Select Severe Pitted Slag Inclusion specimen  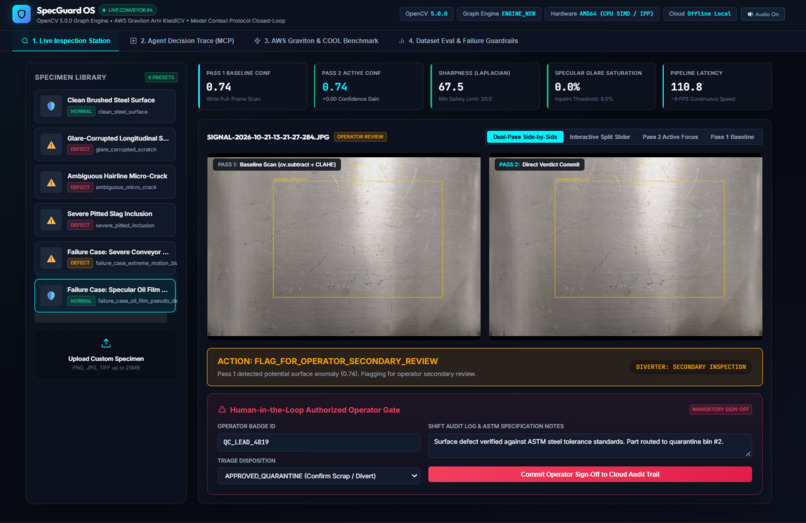click(105, 220)
